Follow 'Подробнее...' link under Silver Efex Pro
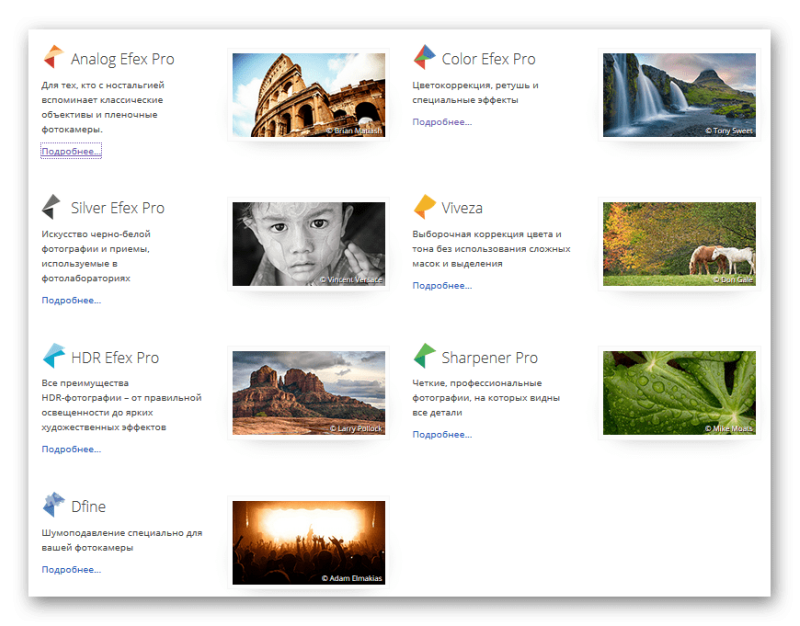This screenshot has height=626, width=800. pos(71,301)
